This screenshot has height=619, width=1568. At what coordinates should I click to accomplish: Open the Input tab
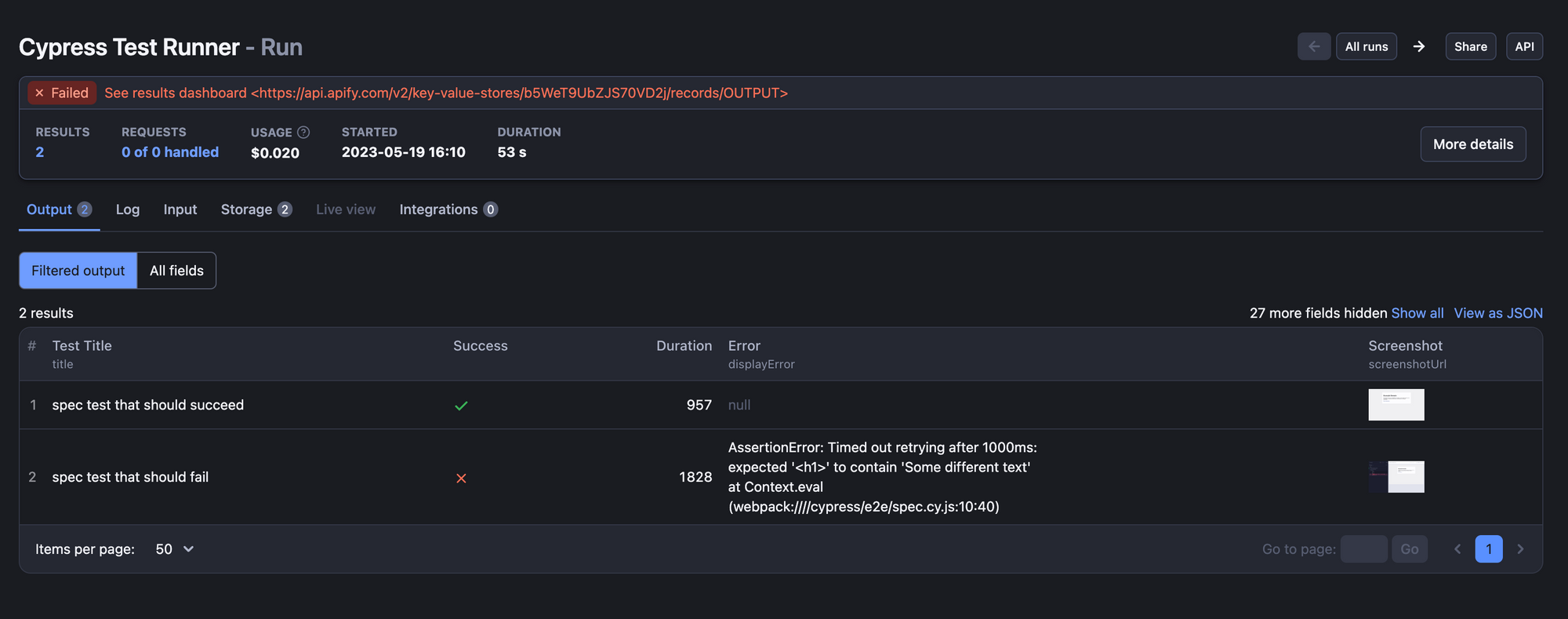pos(180,209)
